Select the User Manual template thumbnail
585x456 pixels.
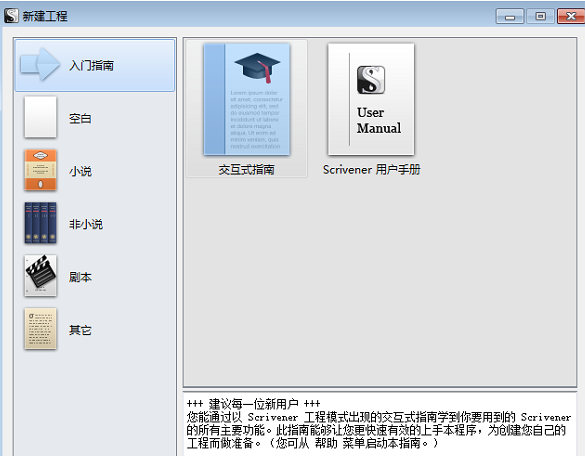(x=371, y=99)
